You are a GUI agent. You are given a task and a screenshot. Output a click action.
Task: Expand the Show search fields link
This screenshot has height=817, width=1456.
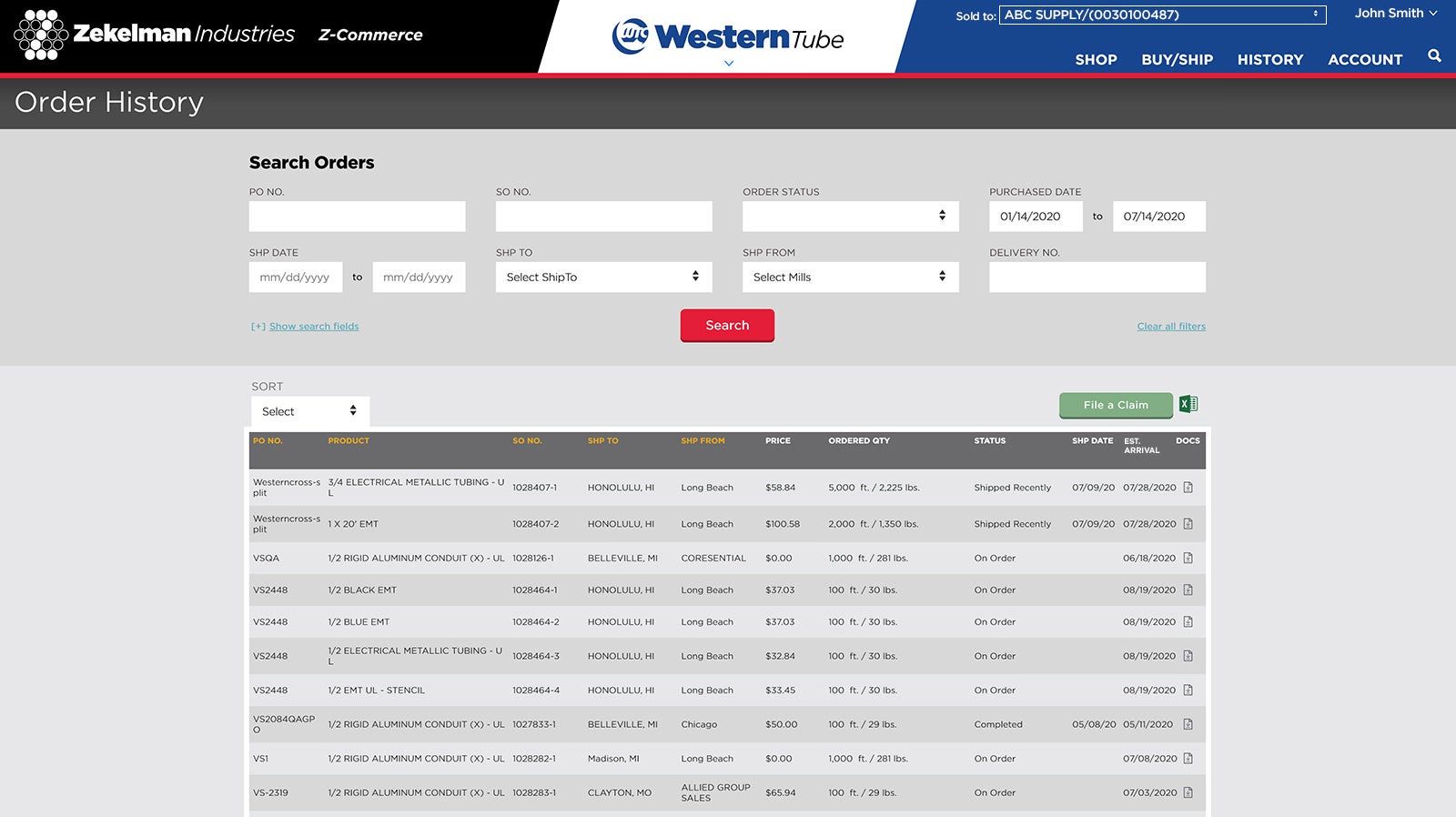click(x=313, y=327)
